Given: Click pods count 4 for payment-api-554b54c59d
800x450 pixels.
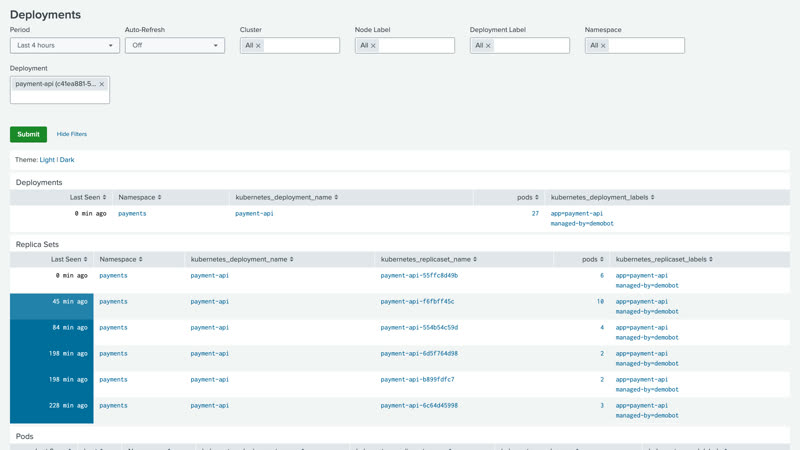Looking at the screenshot, I should (602, 328).
